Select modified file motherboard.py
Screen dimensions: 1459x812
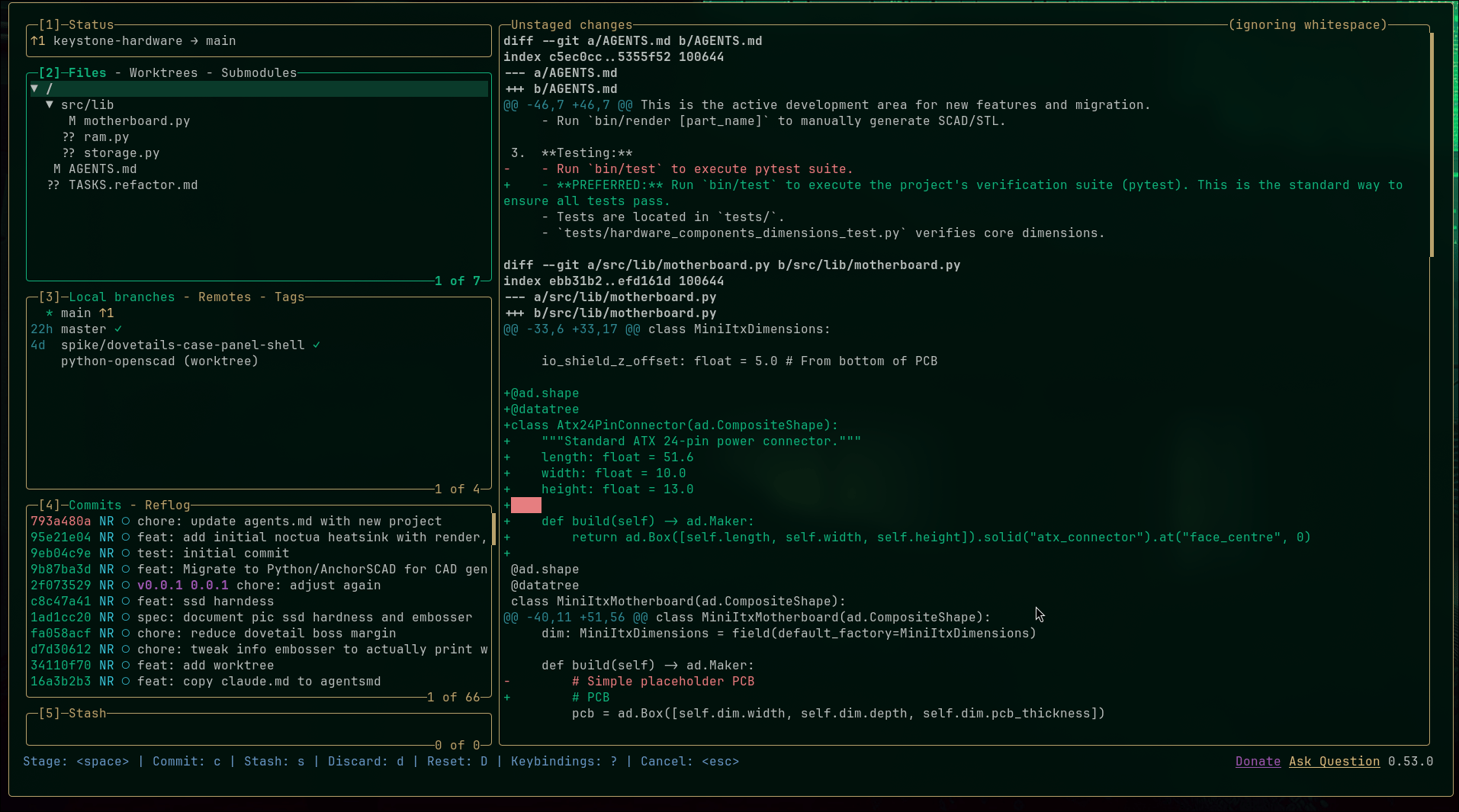(x=137, y=120)
